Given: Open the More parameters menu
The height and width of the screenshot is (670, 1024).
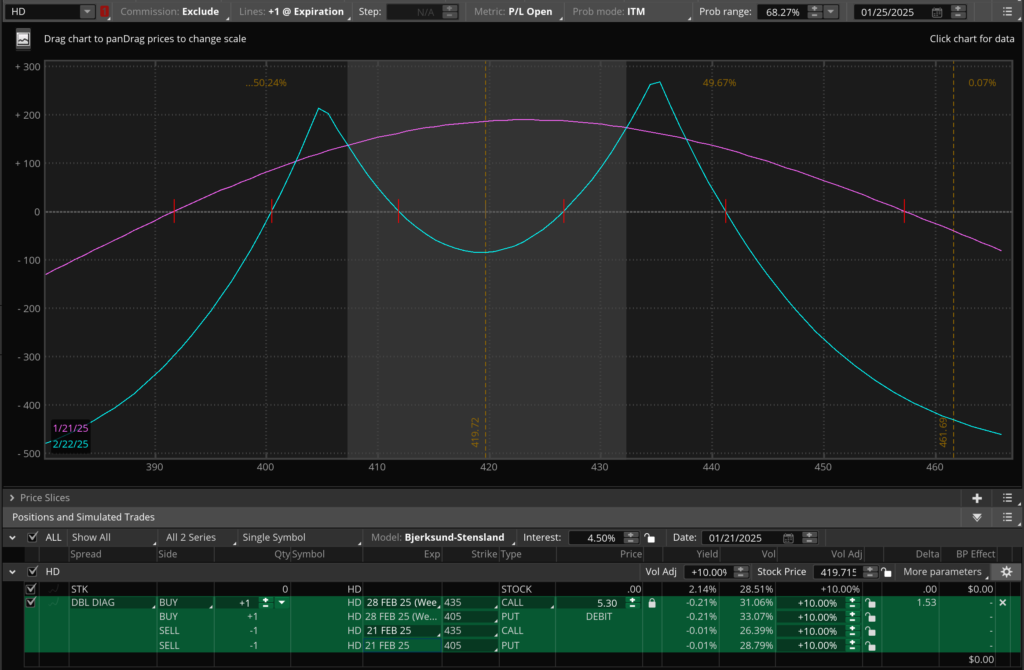Looking at the screenshot, I should pos(944,572).
